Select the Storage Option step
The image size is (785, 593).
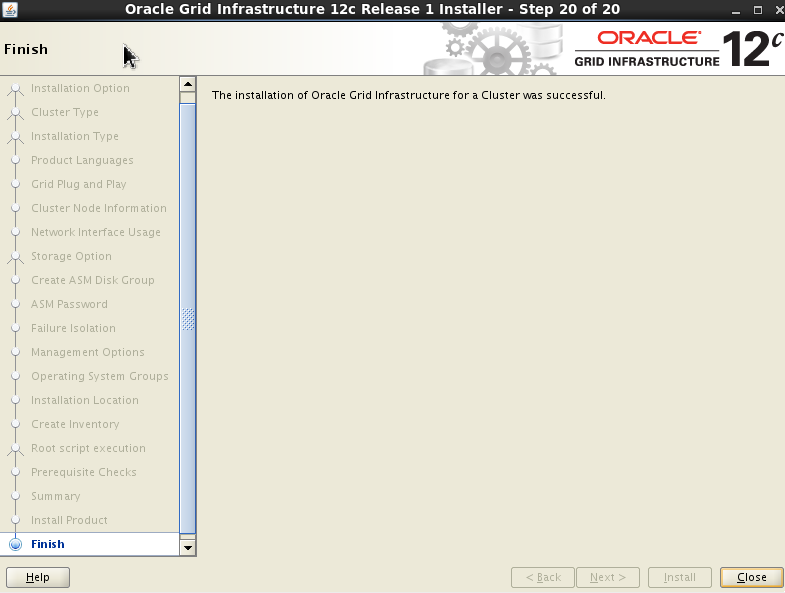pyautogui.click(x=71, y=256)
